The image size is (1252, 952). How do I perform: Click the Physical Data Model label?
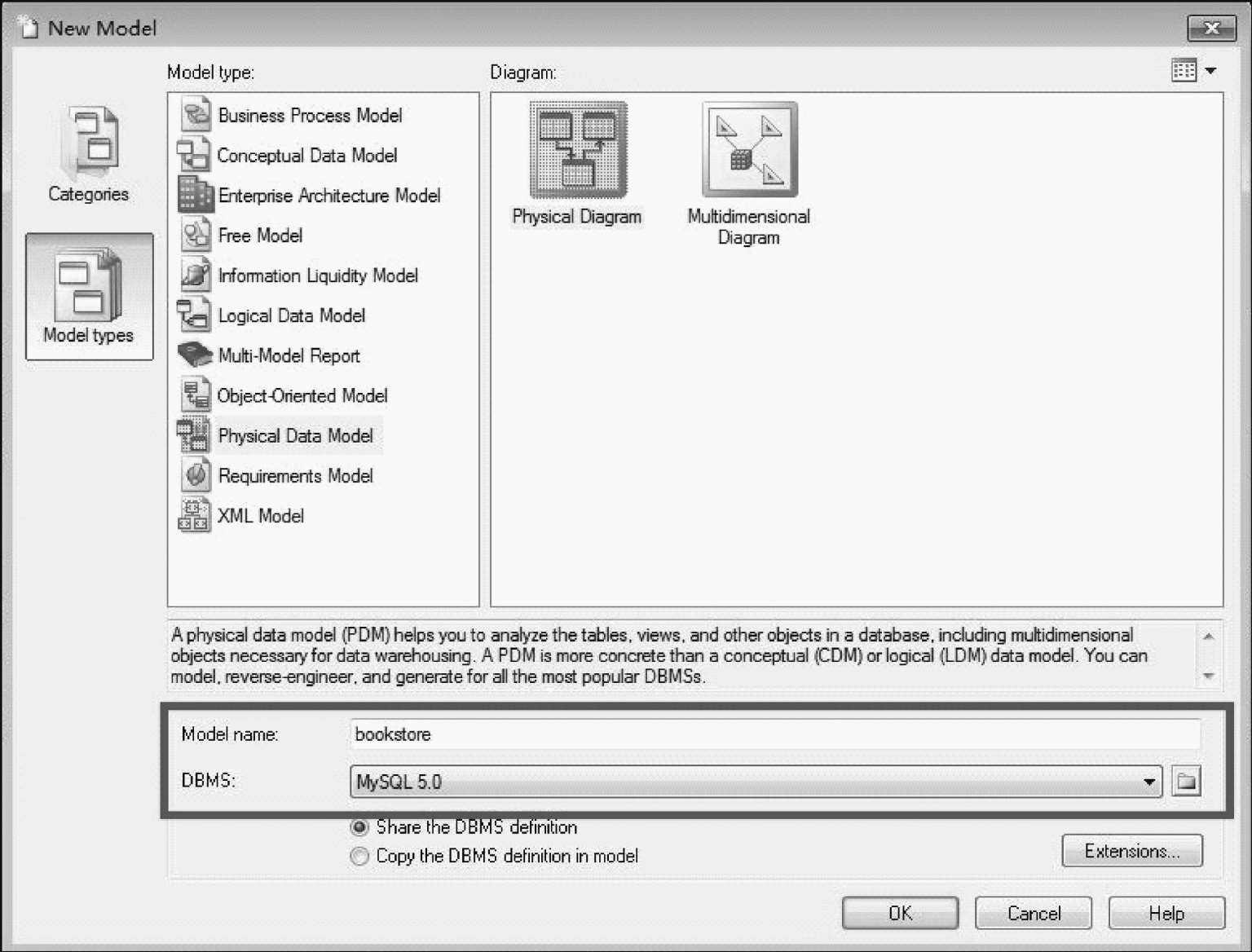(x=296, y=436)
